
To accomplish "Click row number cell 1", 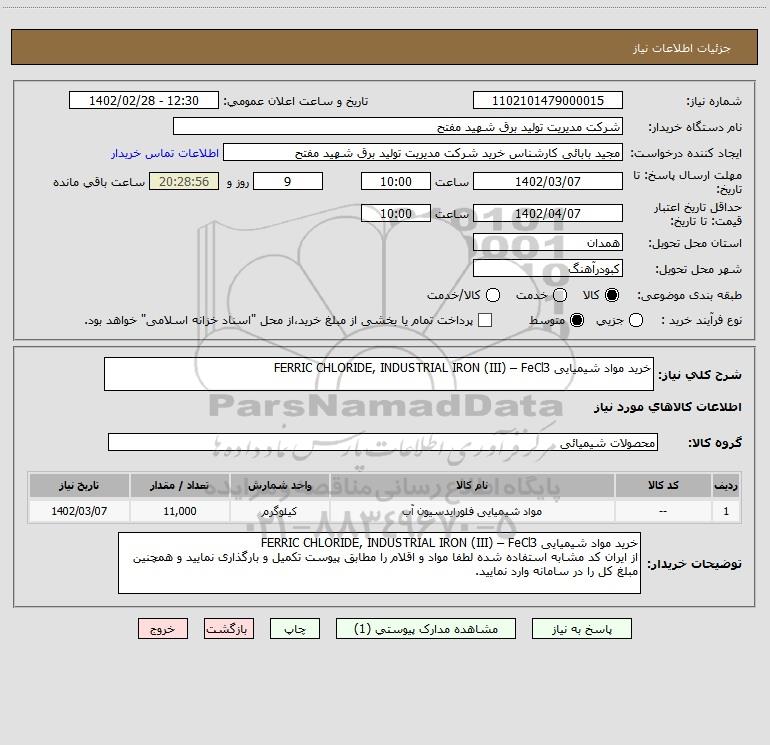I will (726, 511).
